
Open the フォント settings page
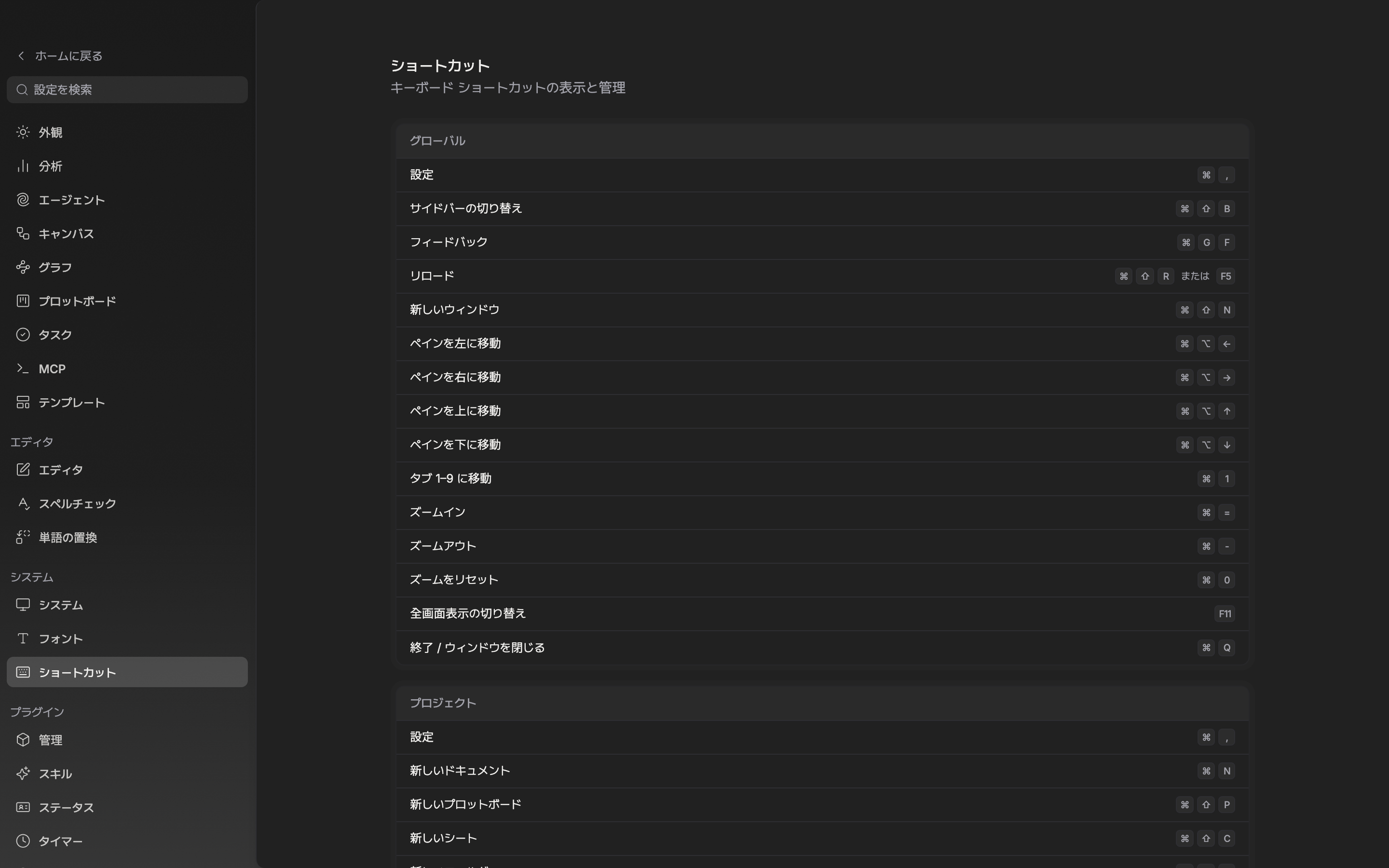click(x=127, y=639)
